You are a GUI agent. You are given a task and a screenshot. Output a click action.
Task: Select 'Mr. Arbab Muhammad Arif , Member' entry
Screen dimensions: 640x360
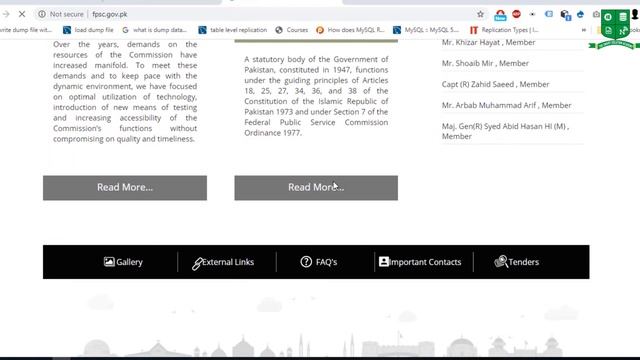click(x=506, y=105)
